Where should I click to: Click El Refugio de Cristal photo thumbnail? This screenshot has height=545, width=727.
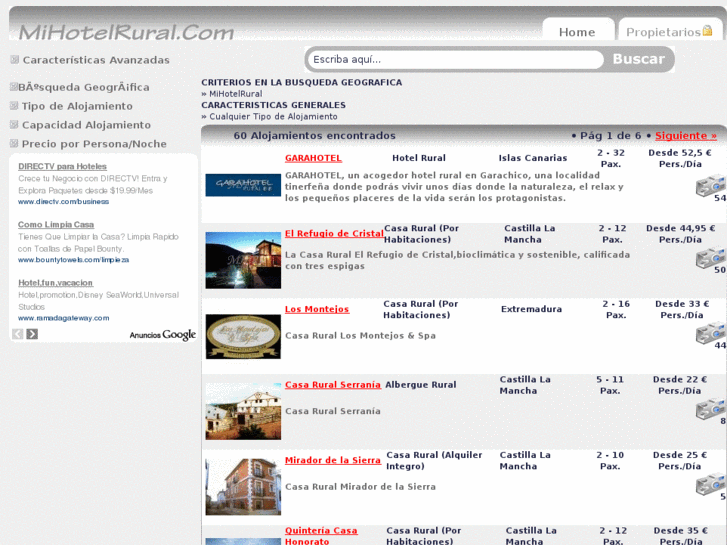pos(243,260)
